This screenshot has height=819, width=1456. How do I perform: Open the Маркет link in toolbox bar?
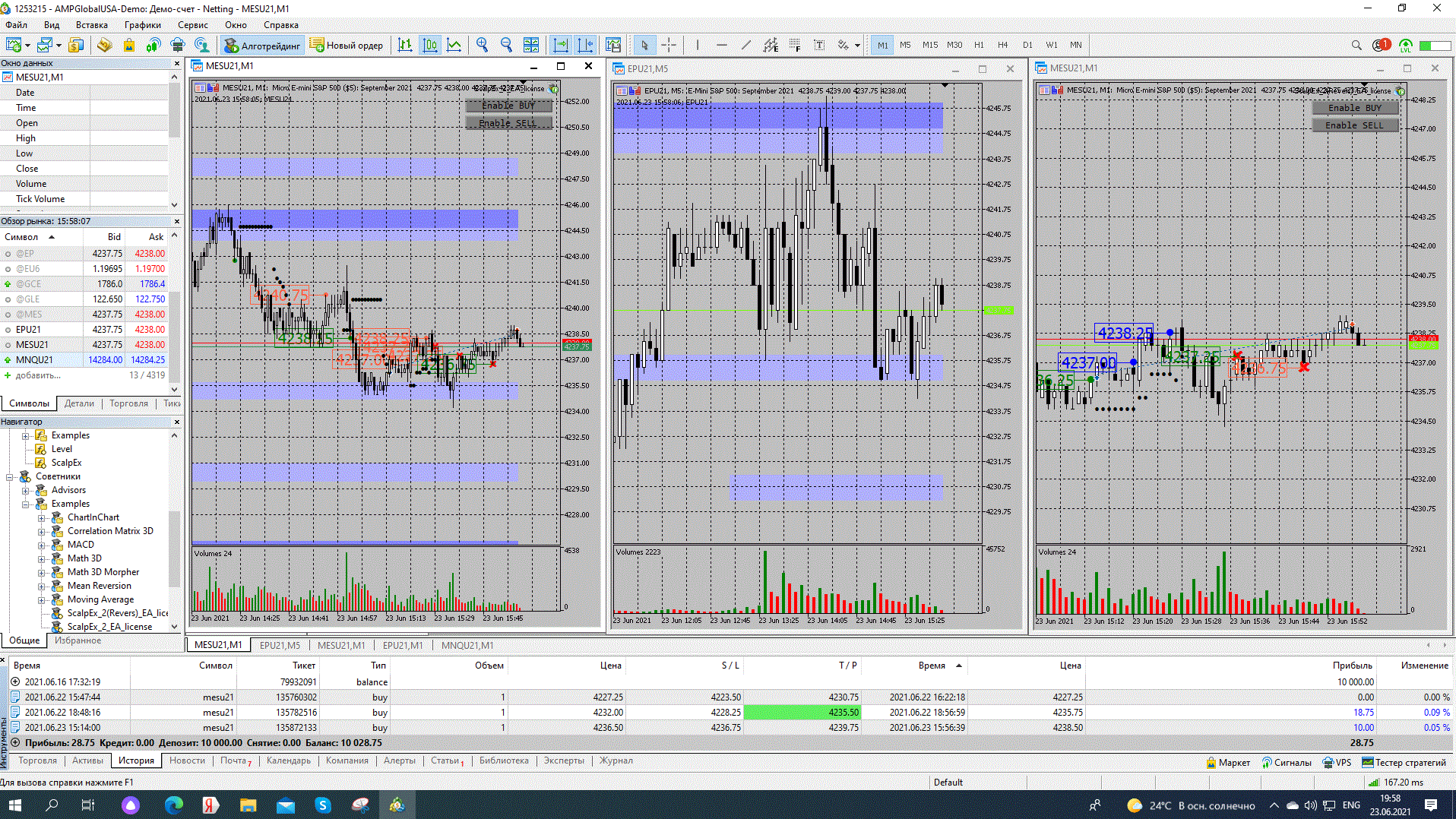coord(1227,763)
